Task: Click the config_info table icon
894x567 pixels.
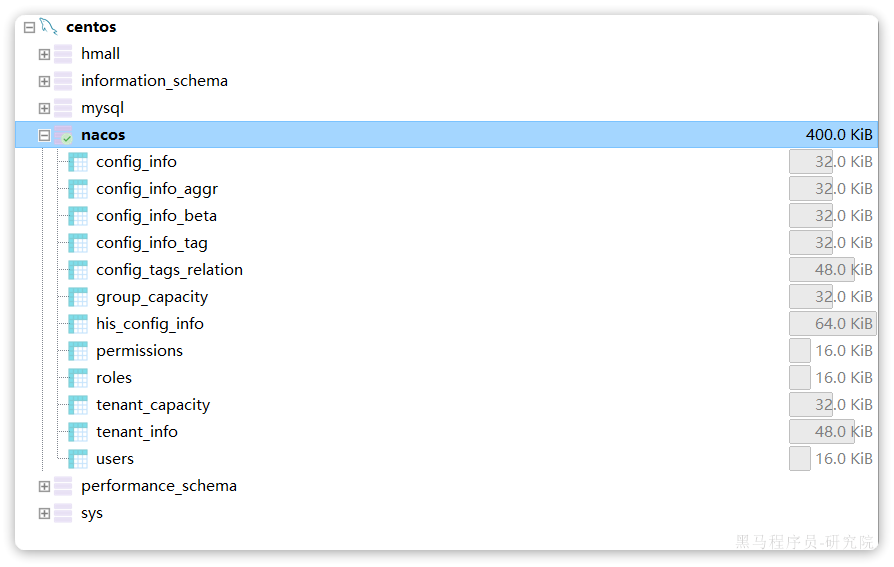Action: (x=78, y=162)
